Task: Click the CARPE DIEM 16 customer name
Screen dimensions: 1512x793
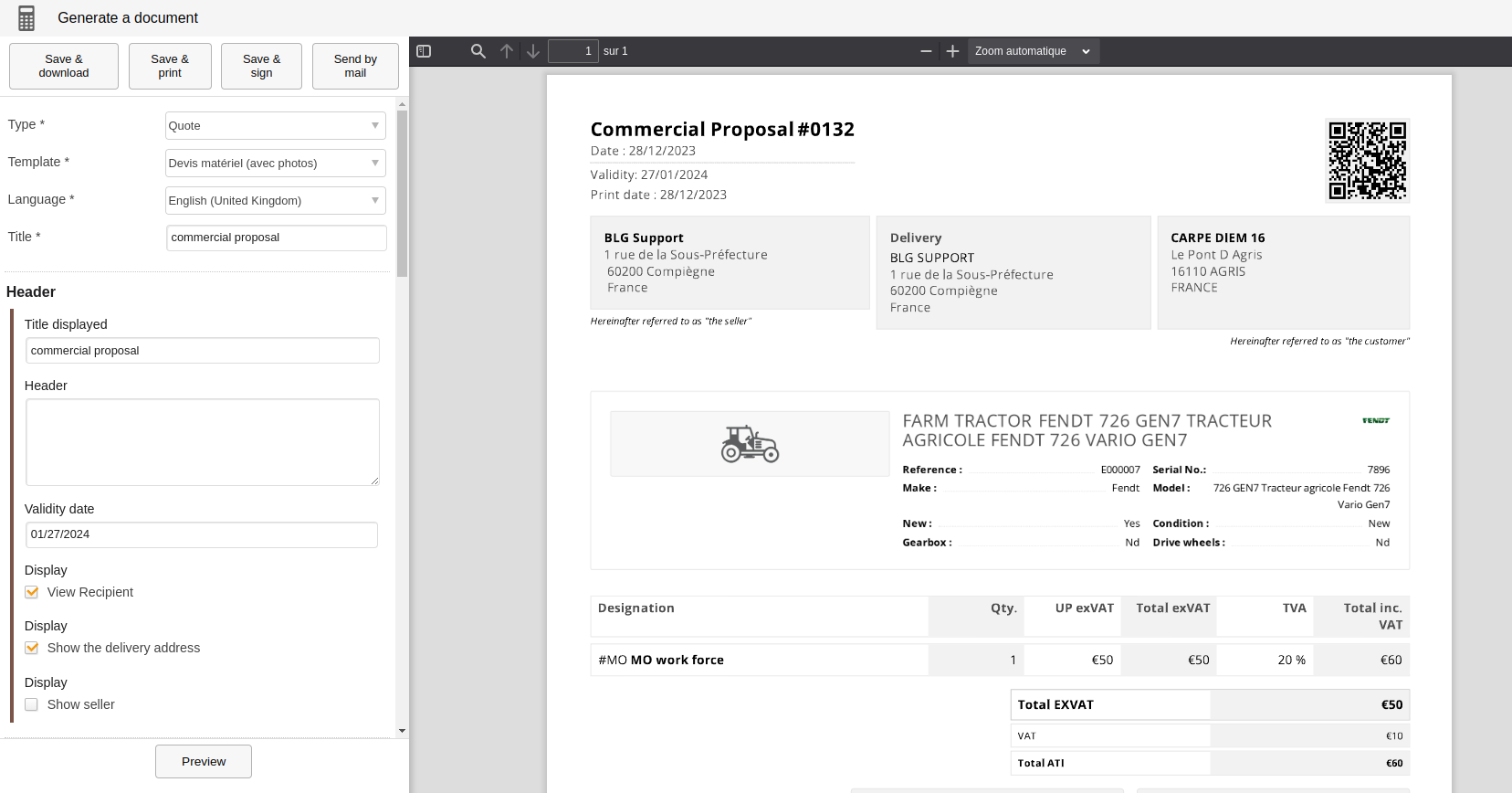Action: 1218,238
